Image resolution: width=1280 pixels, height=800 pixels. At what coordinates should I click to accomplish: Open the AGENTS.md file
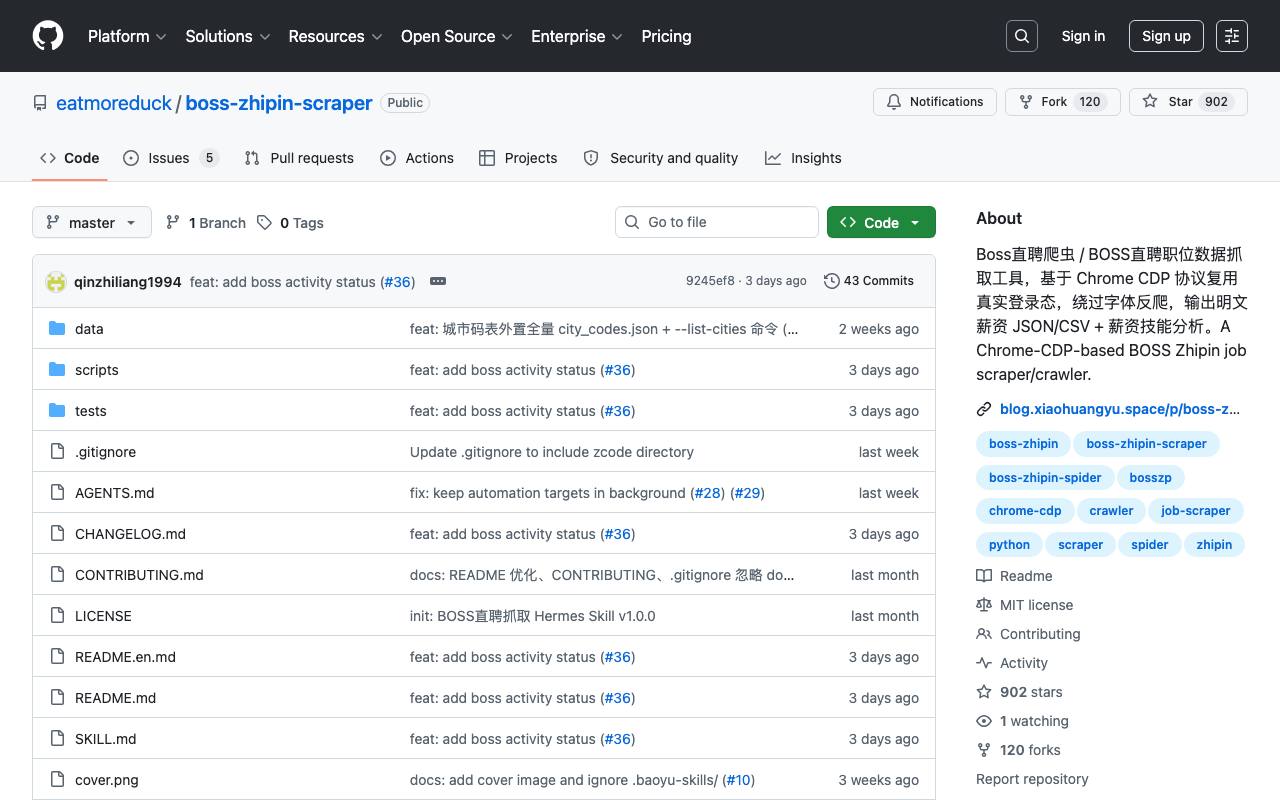114,493
